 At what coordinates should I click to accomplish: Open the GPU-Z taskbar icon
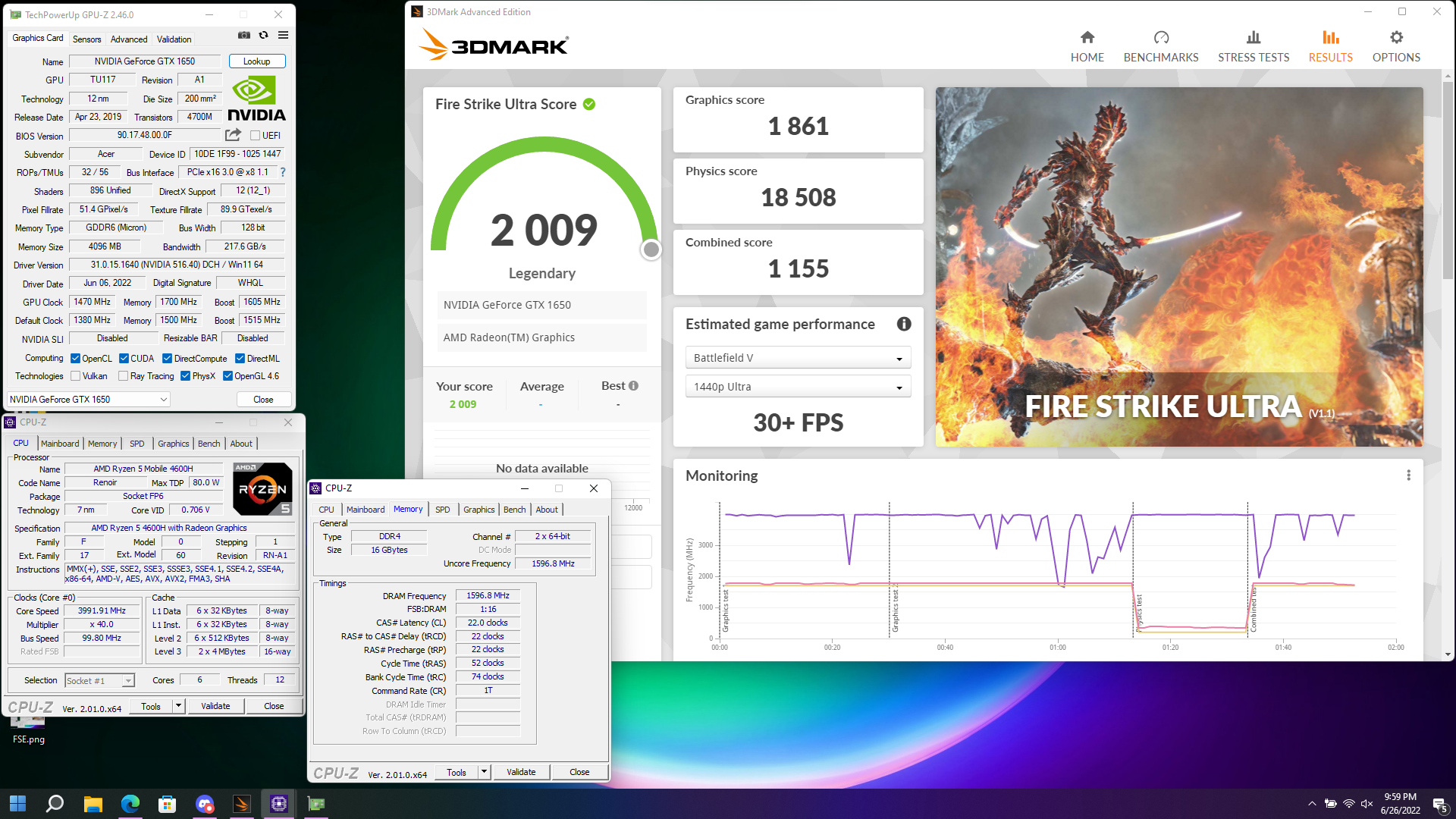tap(316, 804)
